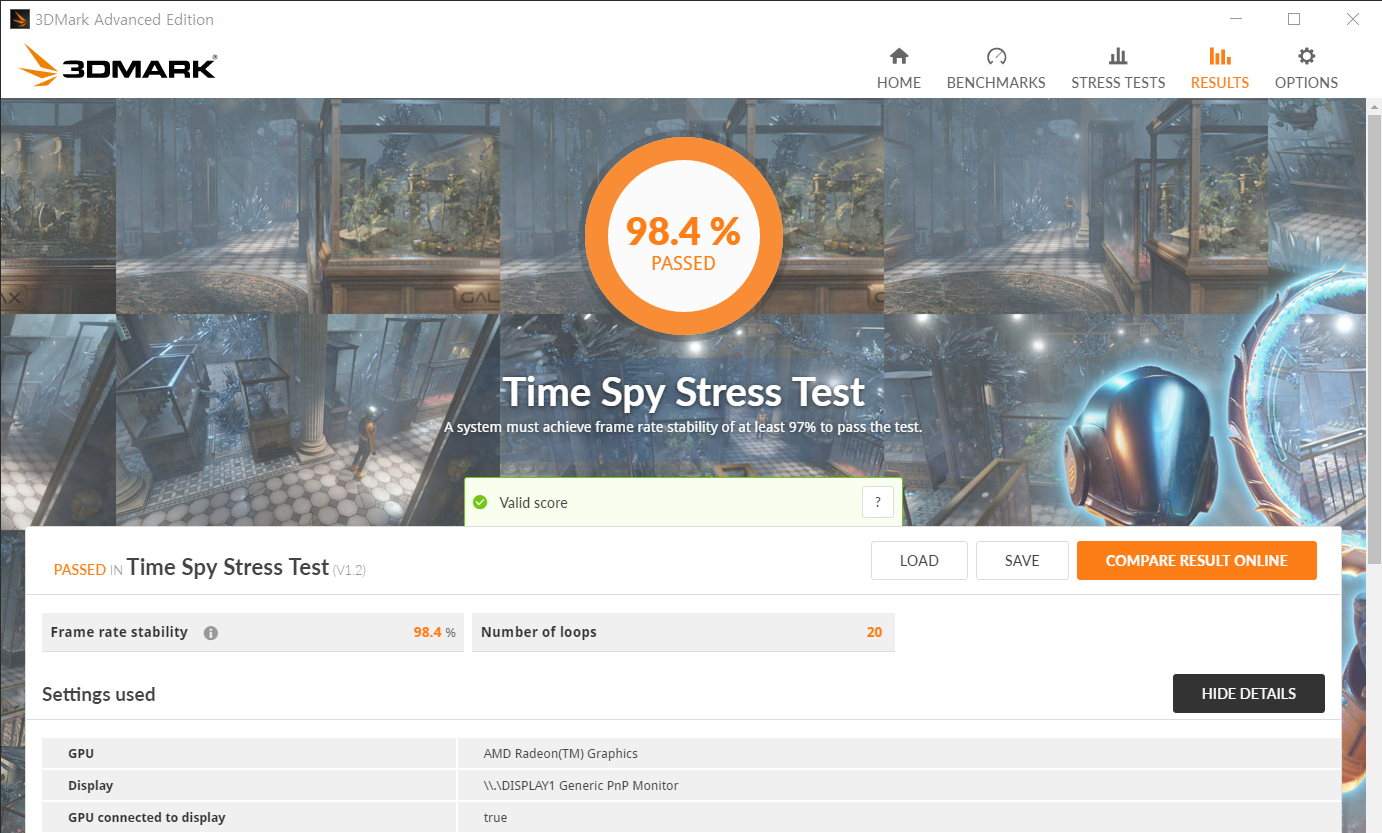Maximize the 3DMark window
Viewport: 1382px width, 833px height.
[1294, 19]
